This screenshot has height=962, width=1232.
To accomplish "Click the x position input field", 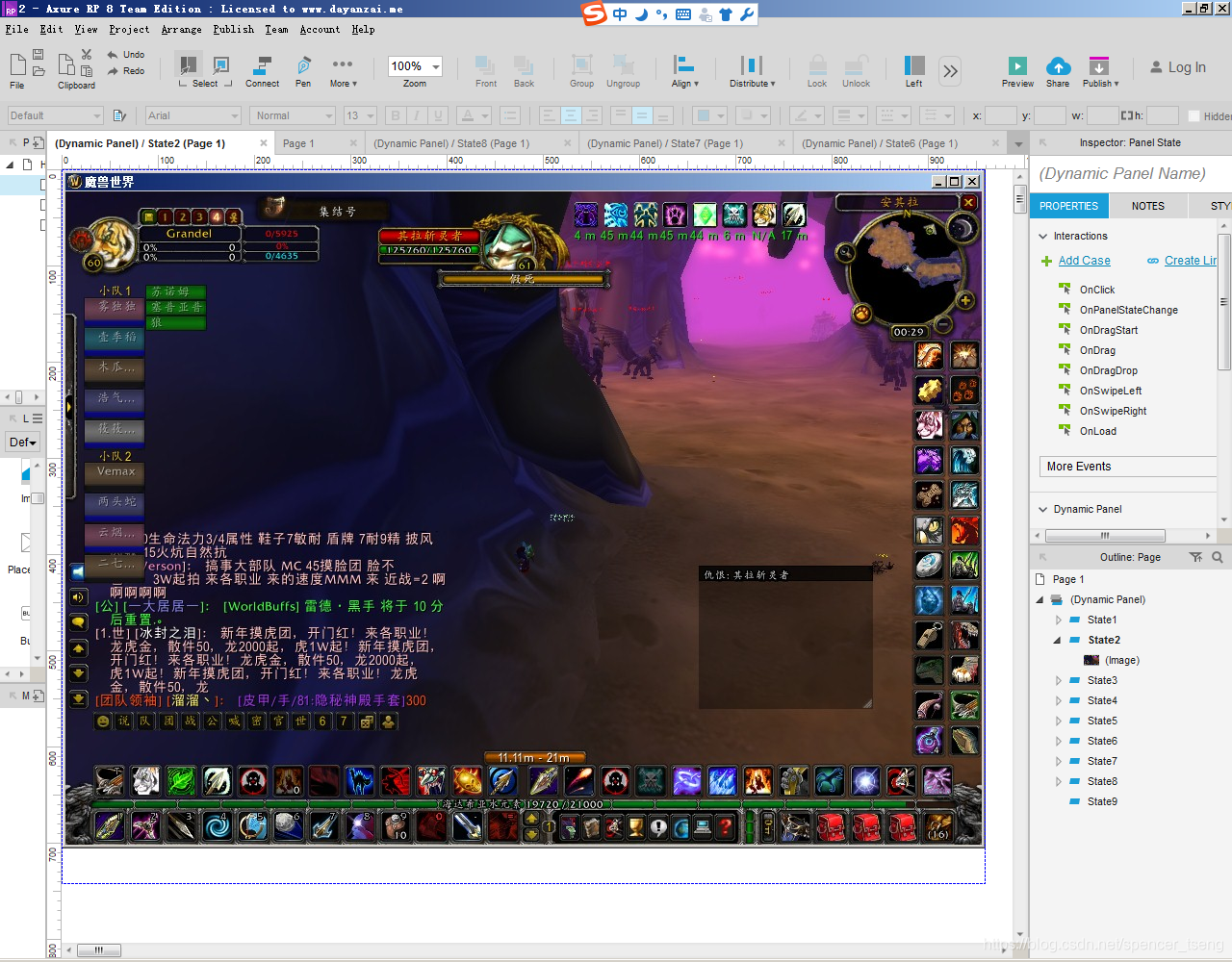I will 1001,115.
